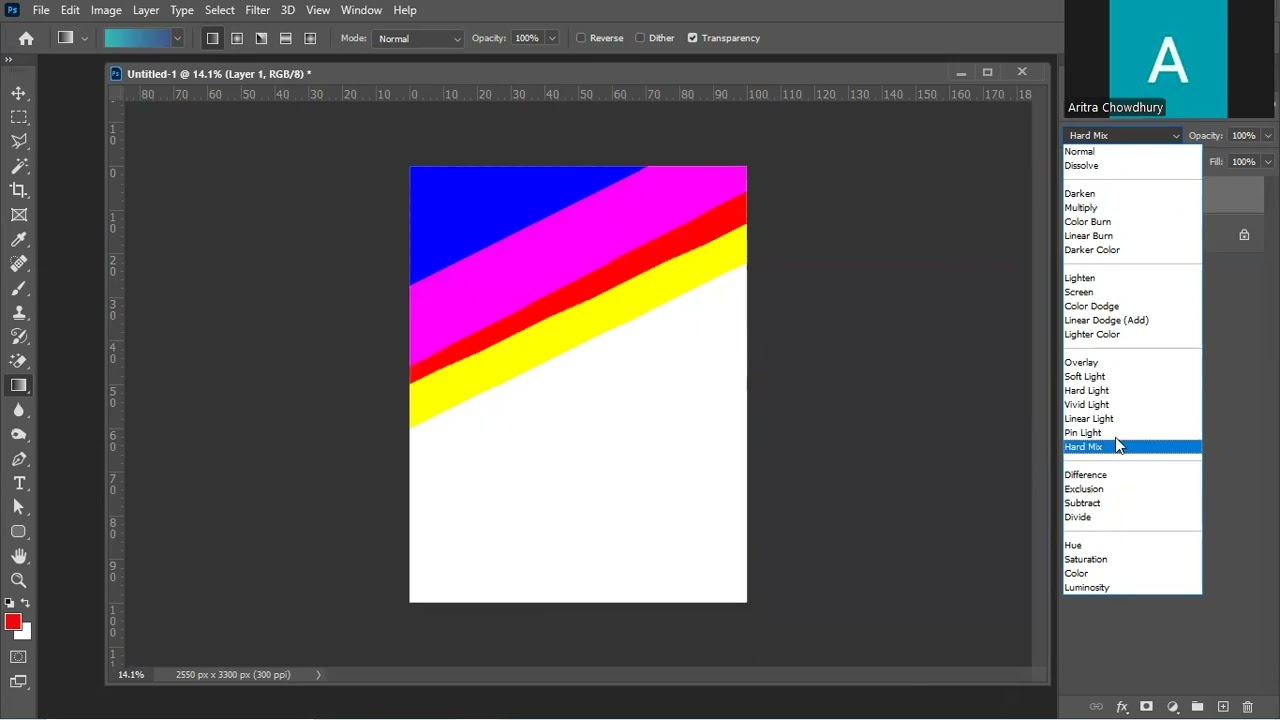
Task: Select the Pen tool
Action: (x=19, y=459)
